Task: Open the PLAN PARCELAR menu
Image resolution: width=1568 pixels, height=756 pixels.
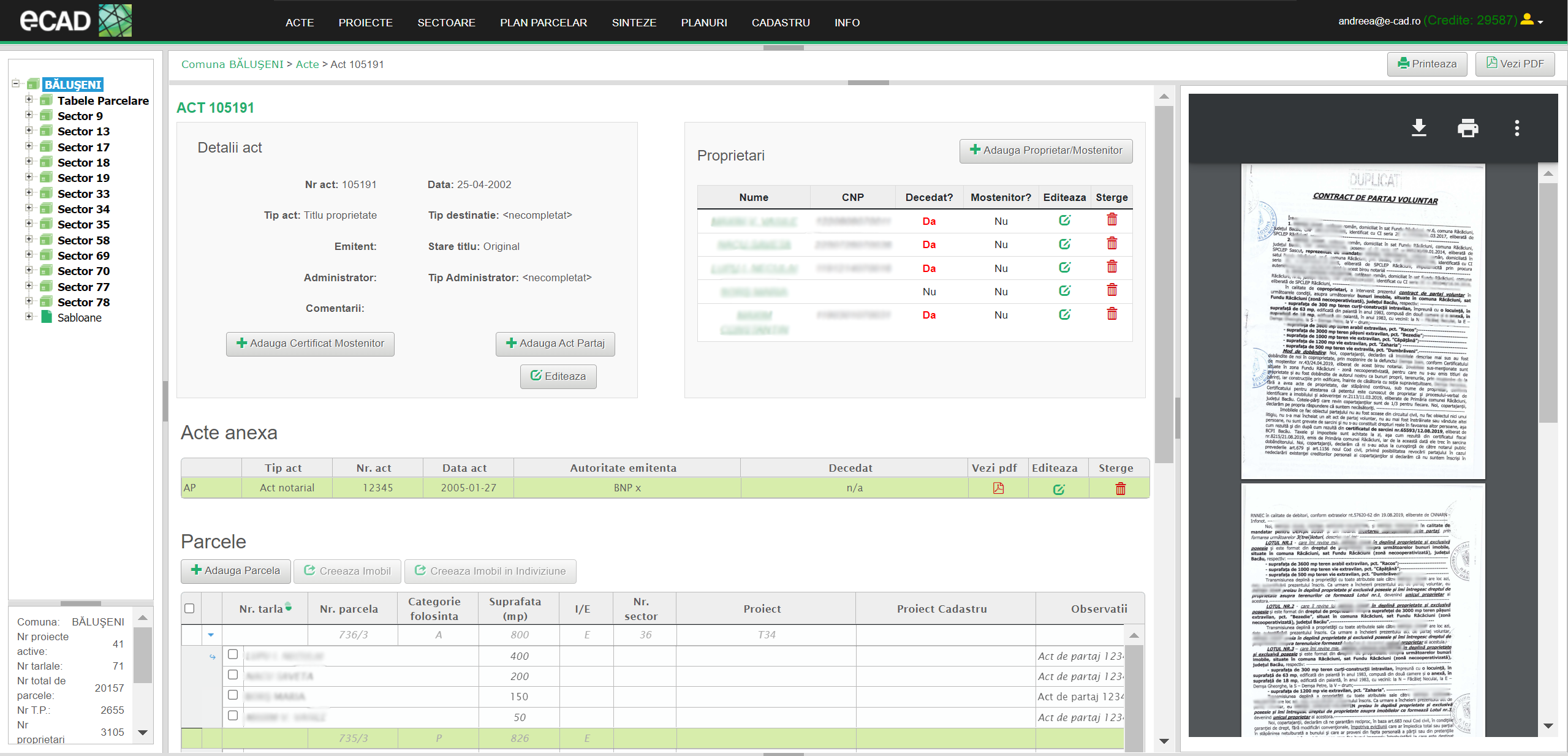Action: click(x=543, y=23)
